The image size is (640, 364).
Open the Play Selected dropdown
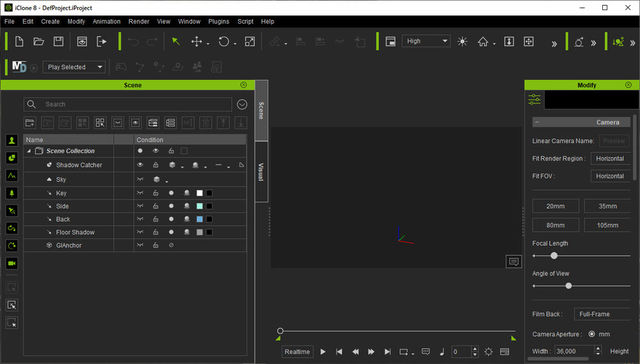74,67
